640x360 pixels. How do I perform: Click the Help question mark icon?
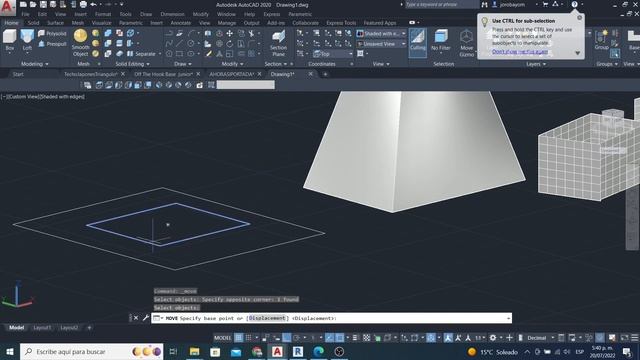coord(574,4)
